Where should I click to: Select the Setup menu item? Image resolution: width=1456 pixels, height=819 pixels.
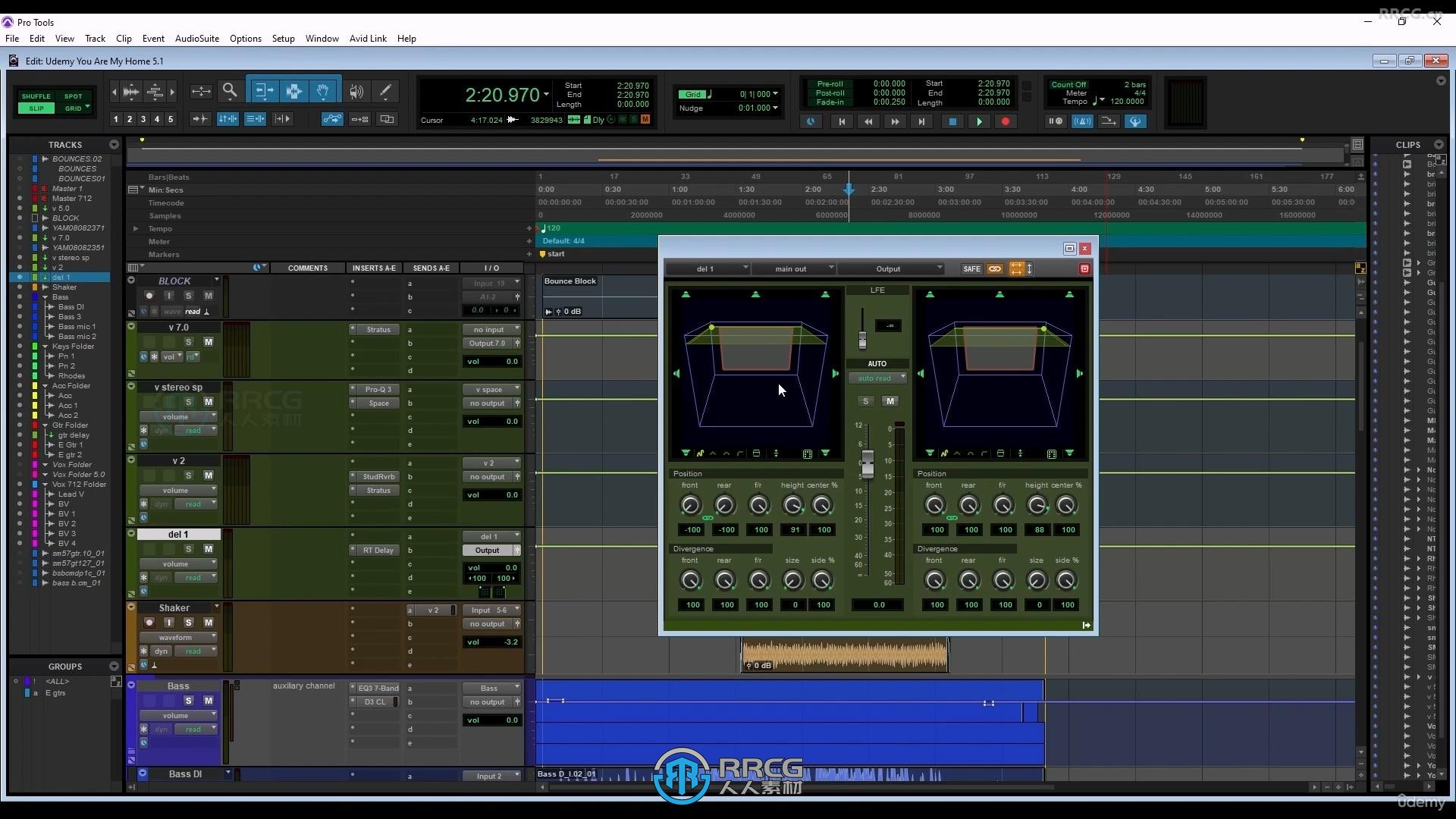click(283, 38)
